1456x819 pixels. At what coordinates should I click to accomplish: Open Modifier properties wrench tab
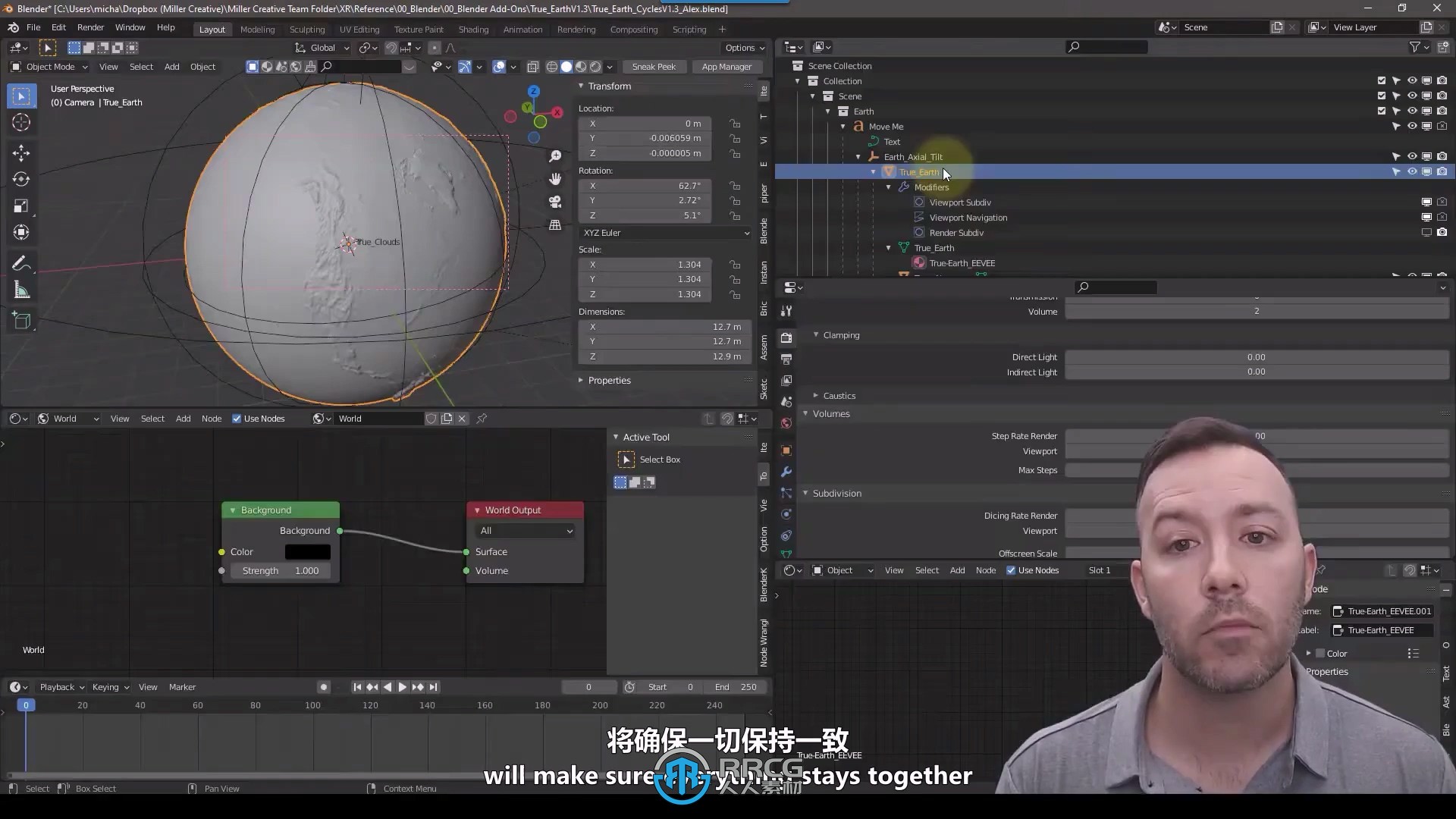pos(786,472)
